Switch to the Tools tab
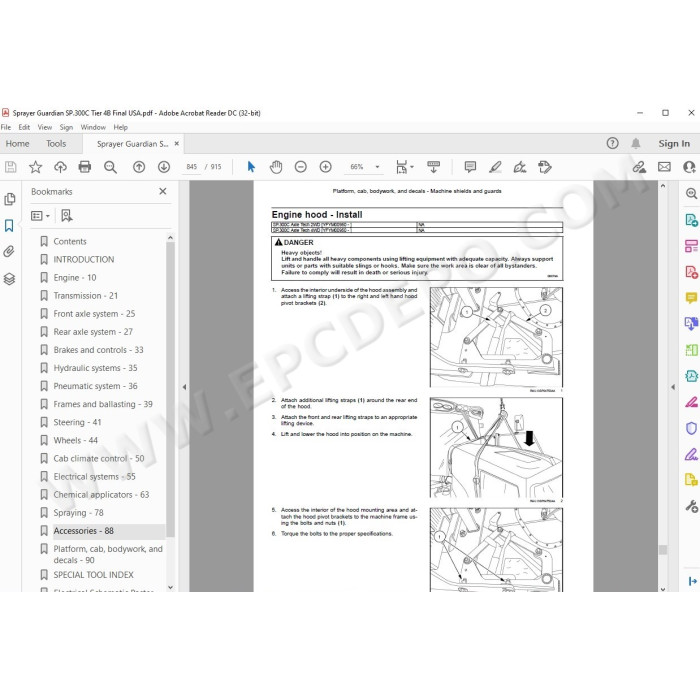700x700 pixels. coord(56,144)
